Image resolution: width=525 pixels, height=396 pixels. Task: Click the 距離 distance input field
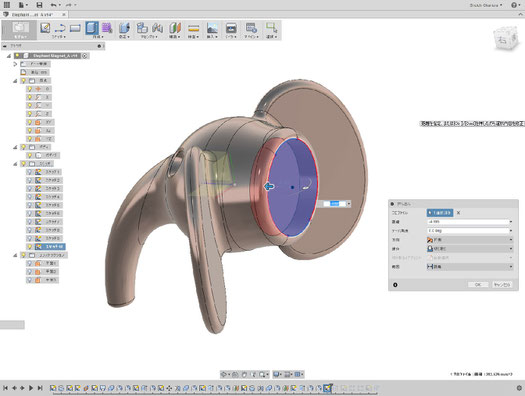470,222
